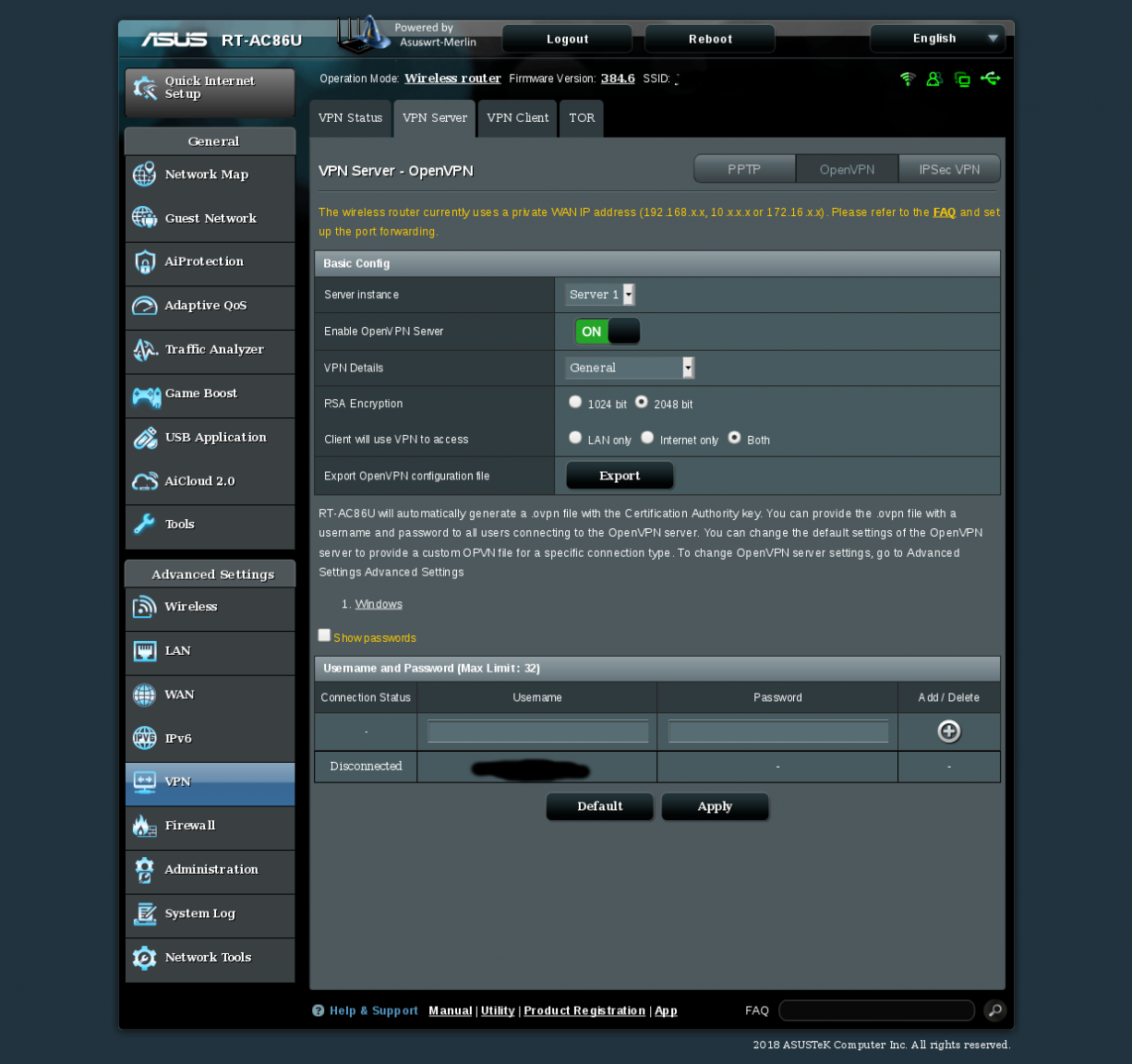Expand the VPN Details dropdown

coord(629,368)
